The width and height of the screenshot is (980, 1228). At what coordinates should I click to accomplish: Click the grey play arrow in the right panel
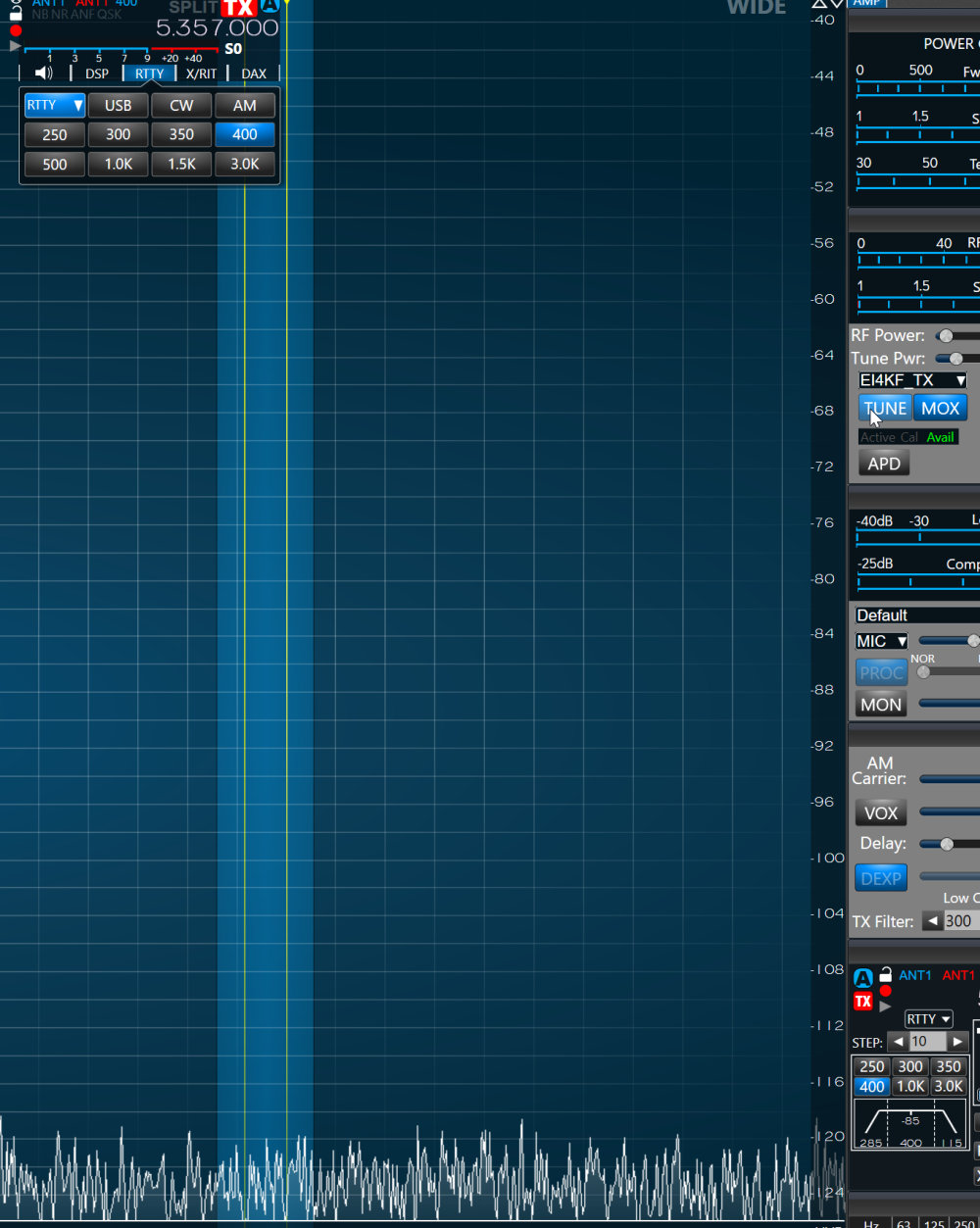point(885,1007)
